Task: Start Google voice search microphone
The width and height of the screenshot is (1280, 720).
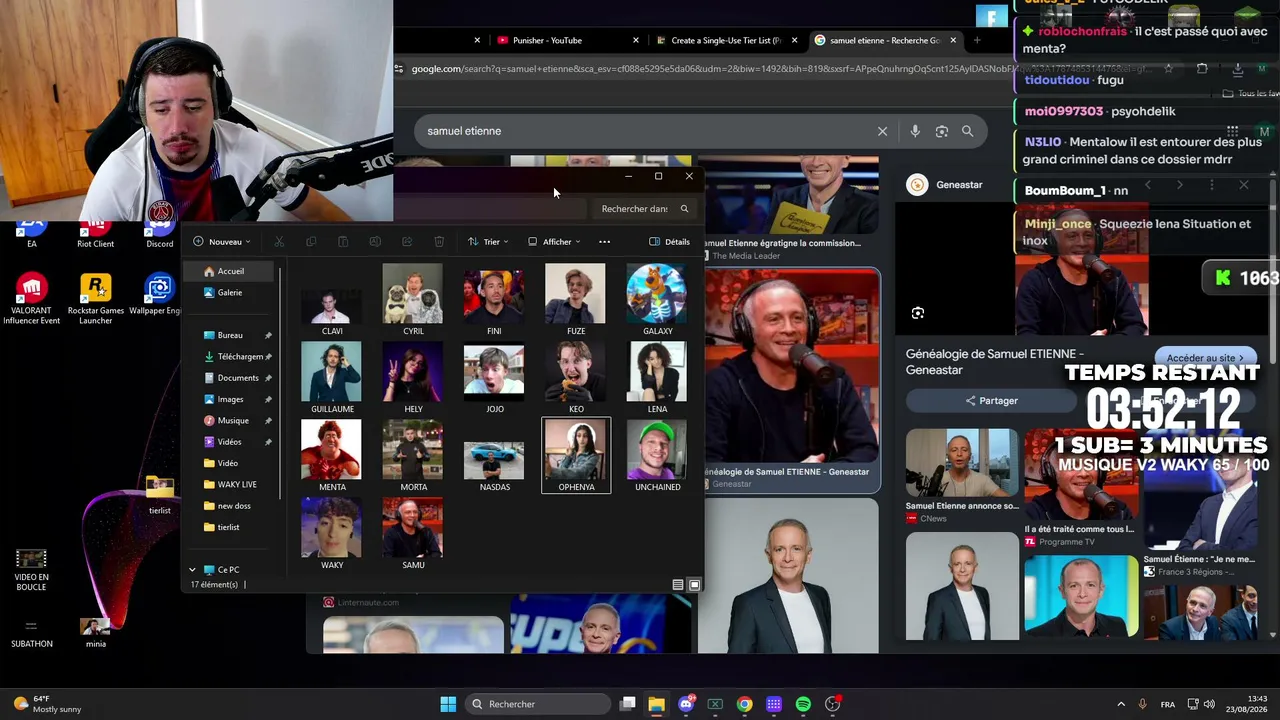Action: pyautogui.click(x=915, y=131)
